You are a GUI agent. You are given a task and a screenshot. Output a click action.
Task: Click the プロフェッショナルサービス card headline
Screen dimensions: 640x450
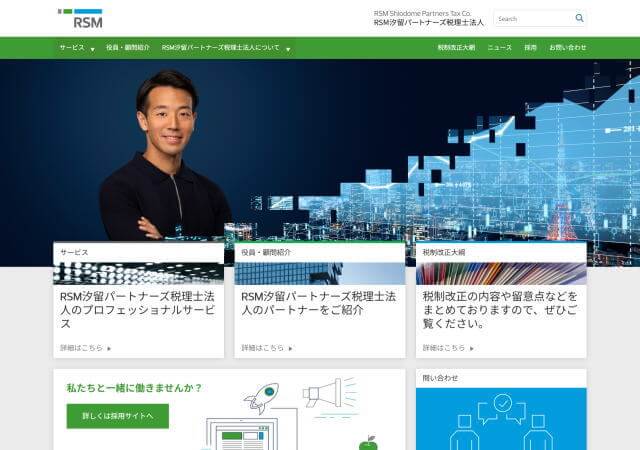(137, 310)
